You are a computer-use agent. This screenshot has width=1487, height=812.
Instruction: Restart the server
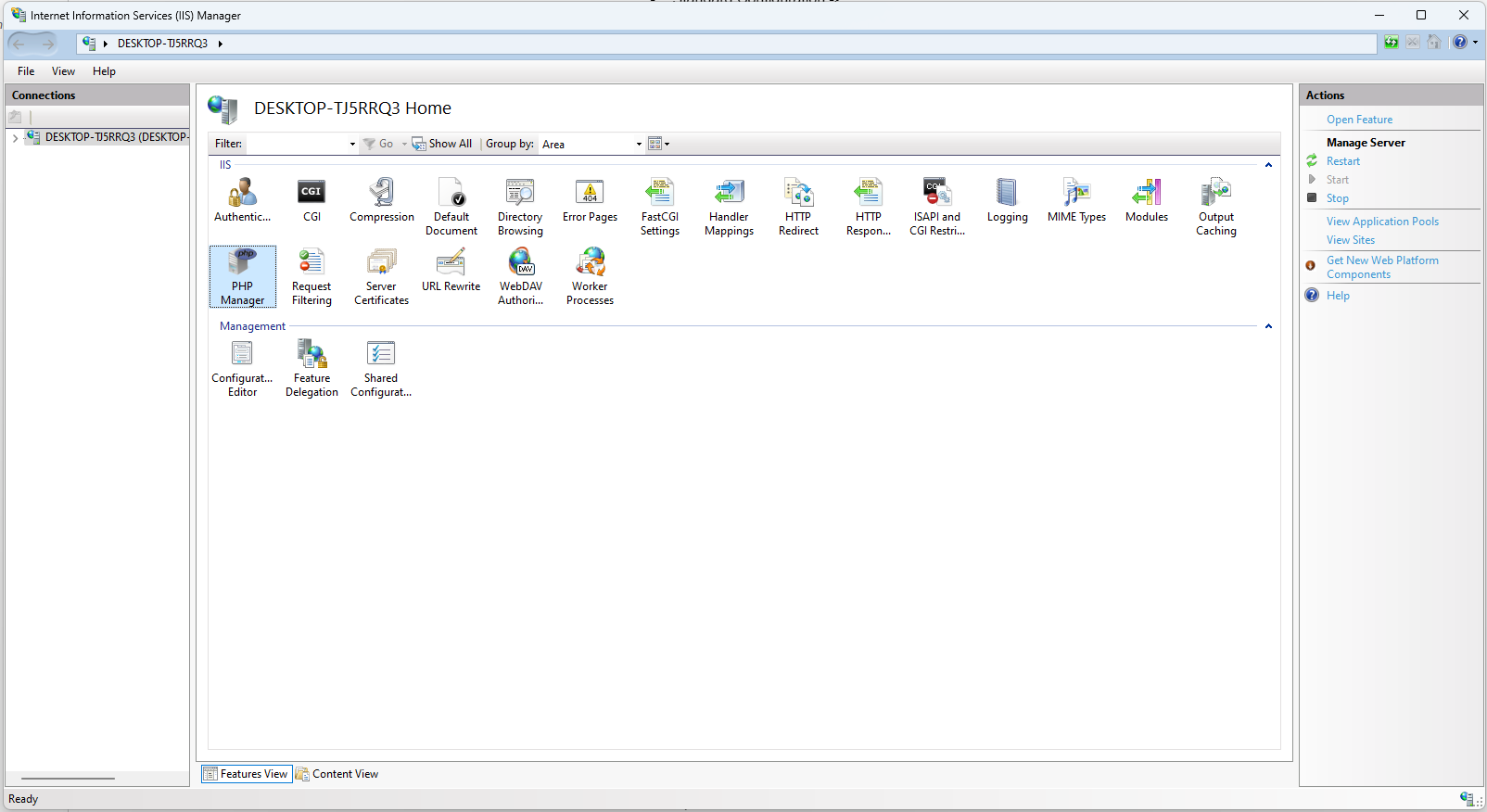(1342, 161)
